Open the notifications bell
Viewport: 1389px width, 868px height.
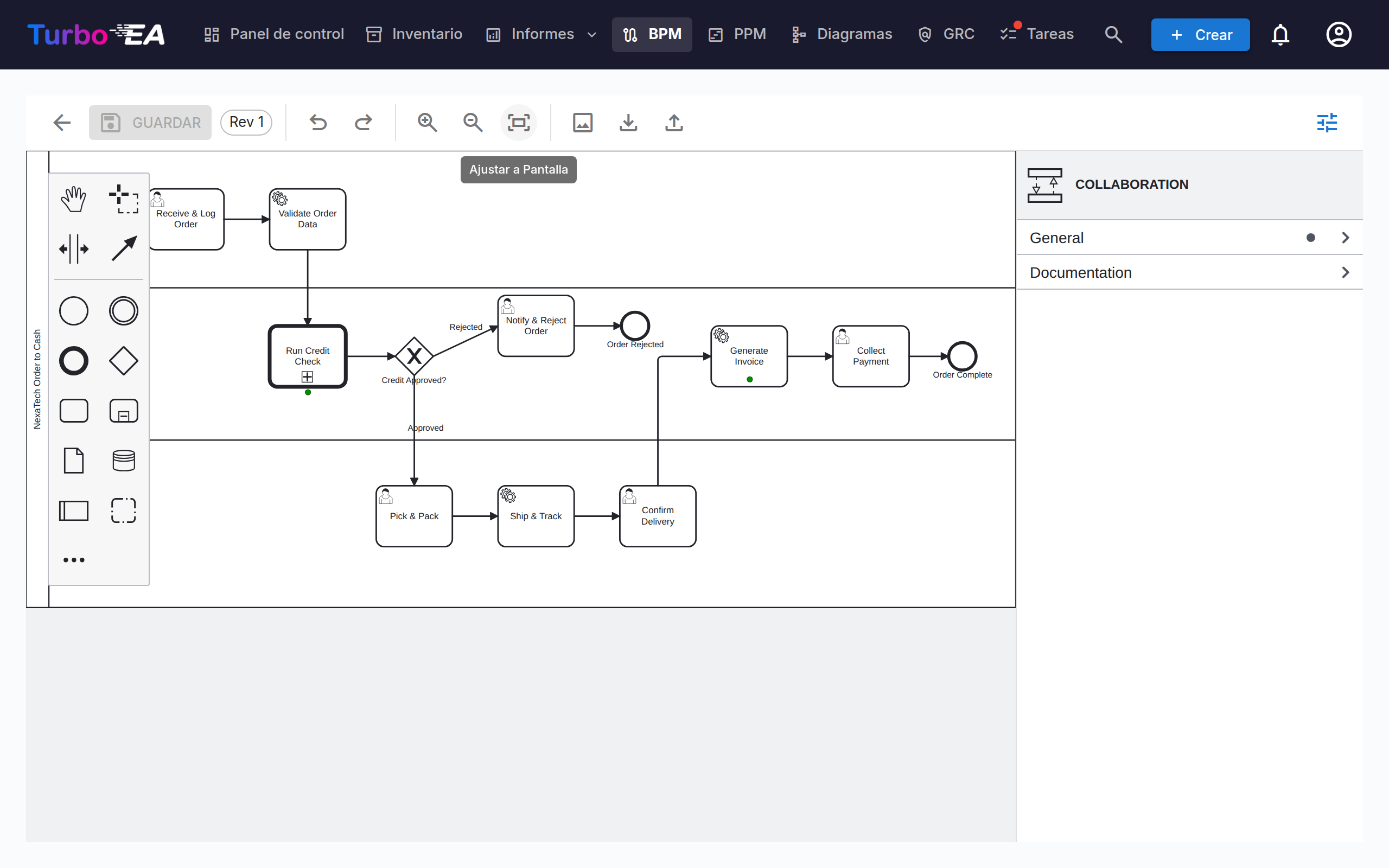click(x=1280, y=34)
